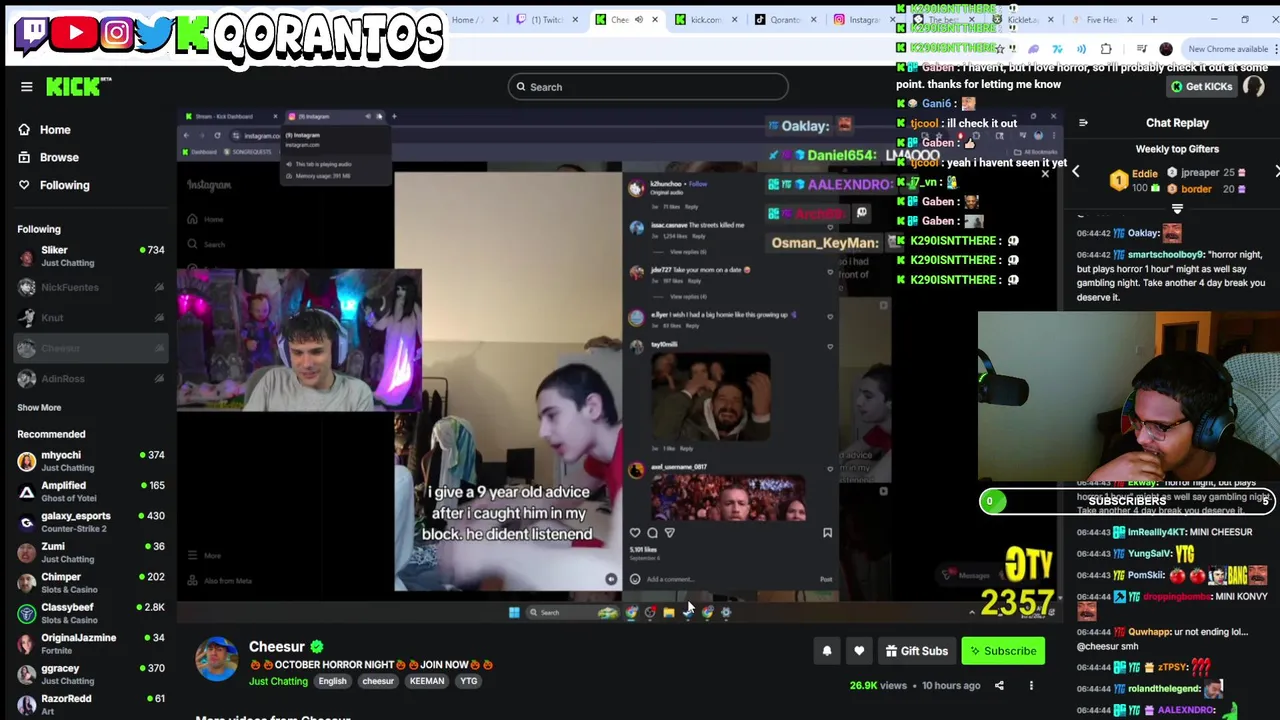This screenshot has height=720, width=1280.
Task: Click New Chrome available update button
Action: pyautogui.click(x=1227, y=49)
